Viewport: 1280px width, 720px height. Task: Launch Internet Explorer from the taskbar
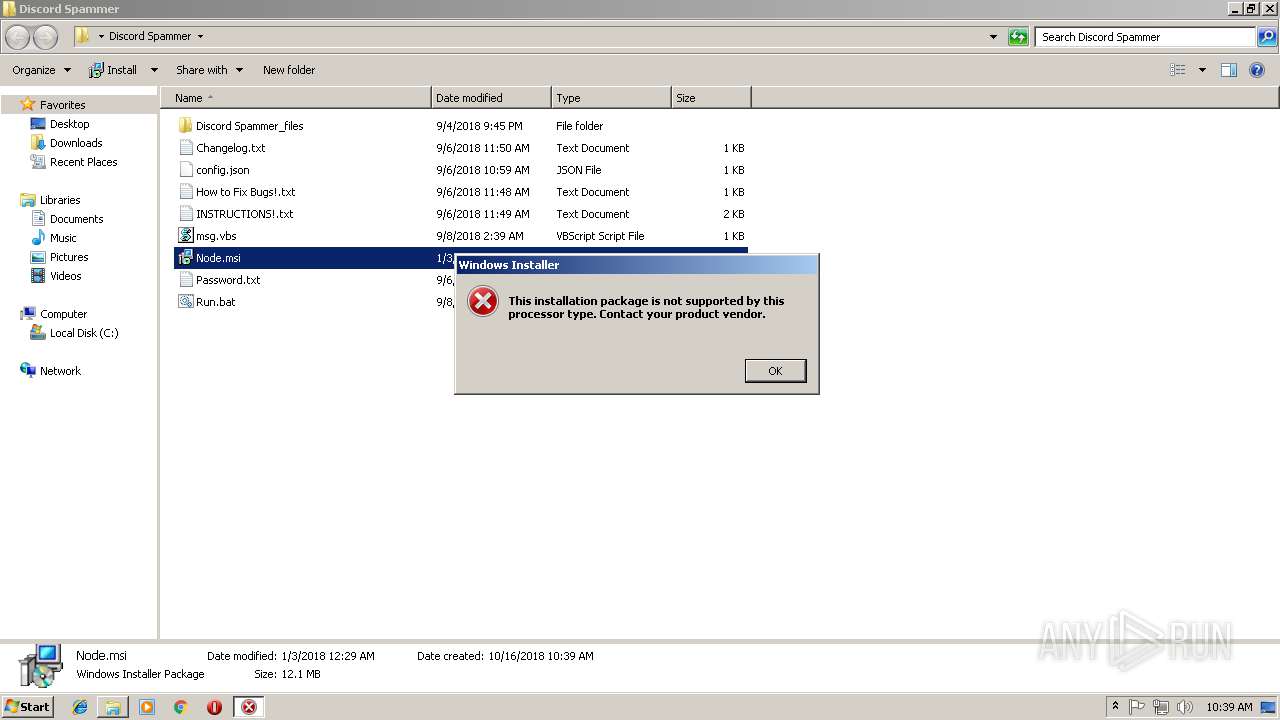80,707
